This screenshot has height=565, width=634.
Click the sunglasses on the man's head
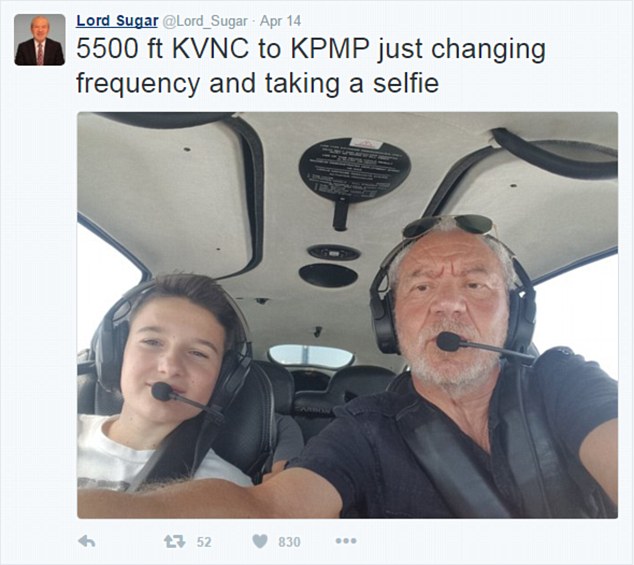(449, 225)
